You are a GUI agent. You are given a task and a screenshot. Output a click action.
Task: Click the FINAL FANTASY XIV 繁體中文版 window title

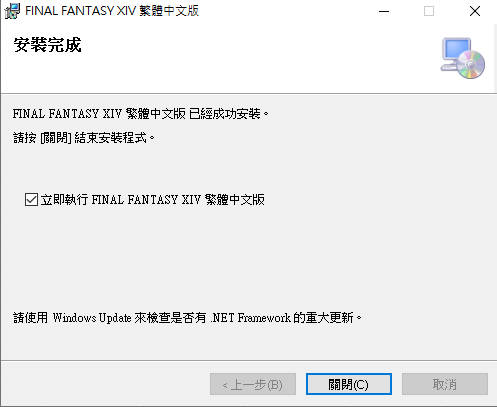tap(112, 11)
